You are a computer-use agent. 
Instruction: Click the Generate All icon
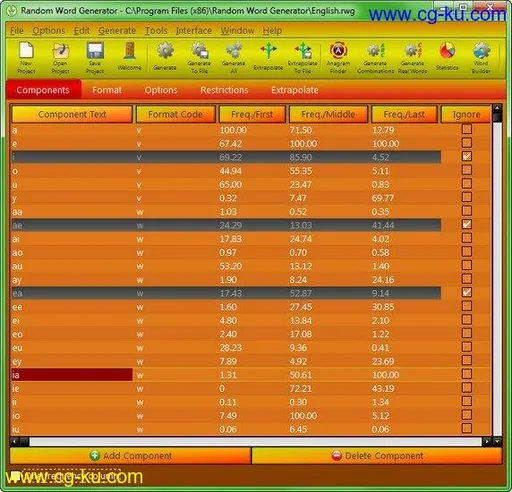click(x=234, y=57)
